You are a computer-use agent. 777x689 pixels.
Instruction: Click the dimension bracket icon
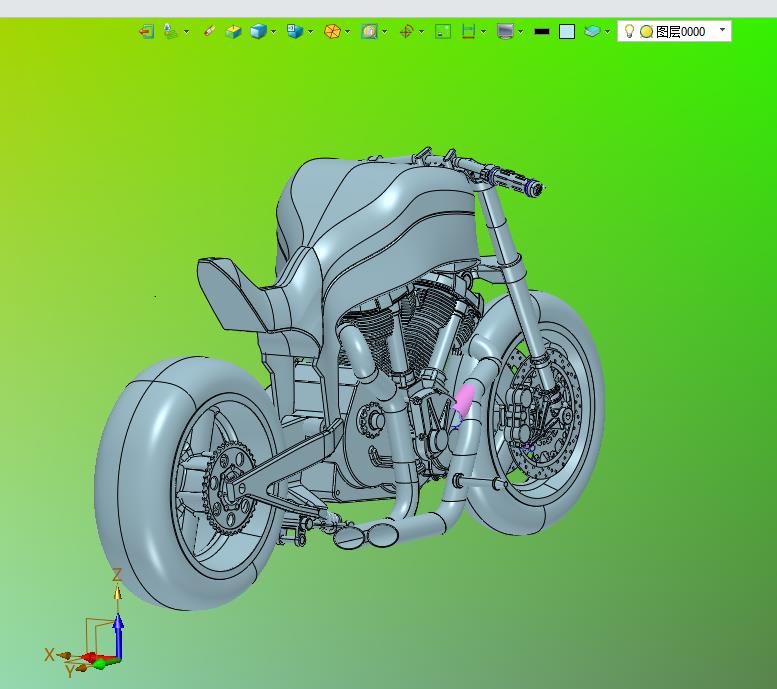pos(468,32)
